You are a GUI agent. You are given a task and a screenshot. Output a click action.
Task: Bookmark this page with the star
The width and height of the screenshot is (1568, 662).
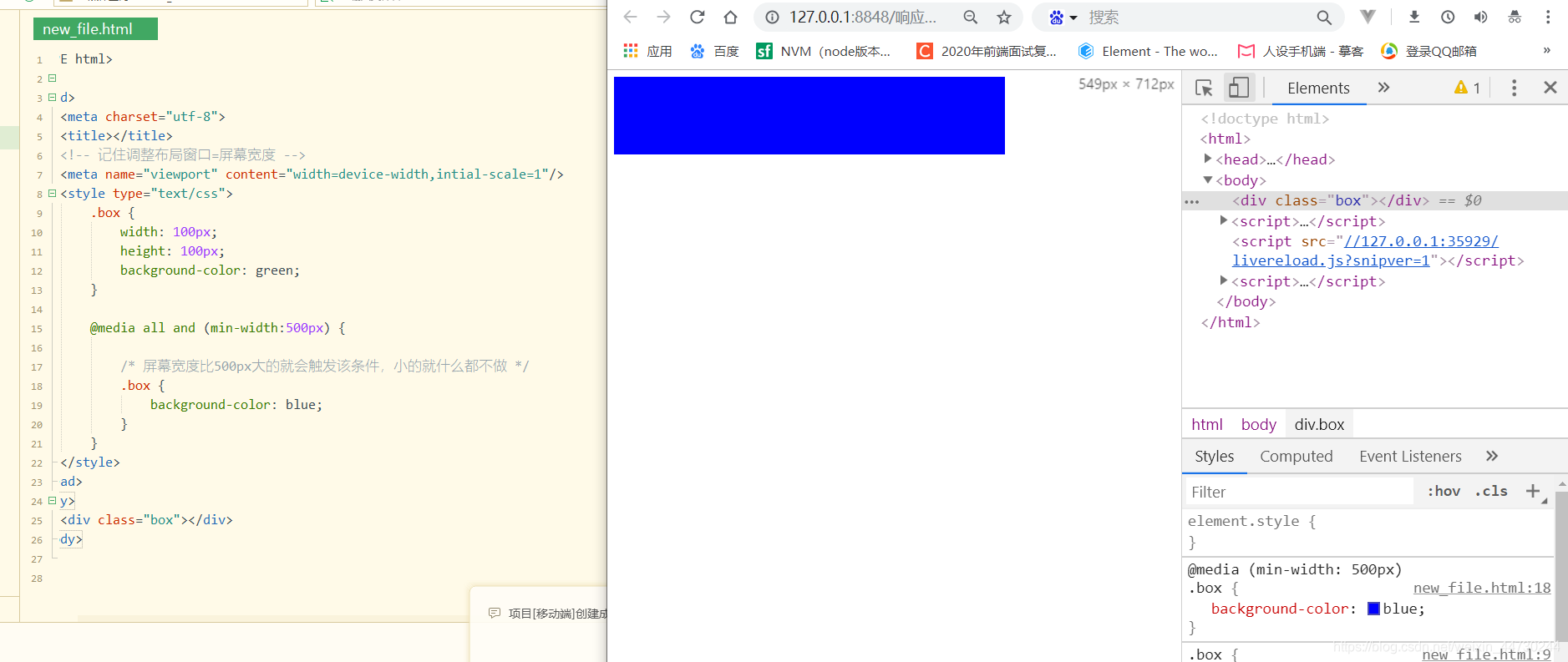(x=1004, y=17)
